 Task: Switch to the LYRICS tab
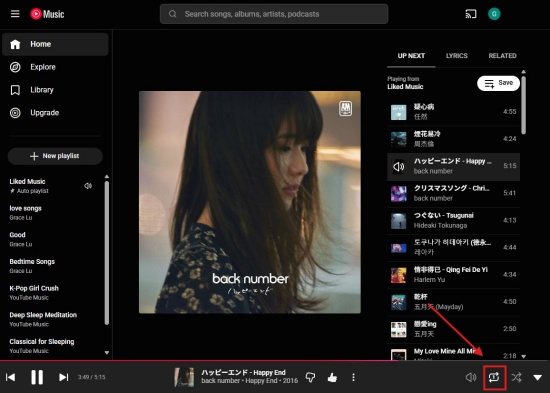pos(457,56)
